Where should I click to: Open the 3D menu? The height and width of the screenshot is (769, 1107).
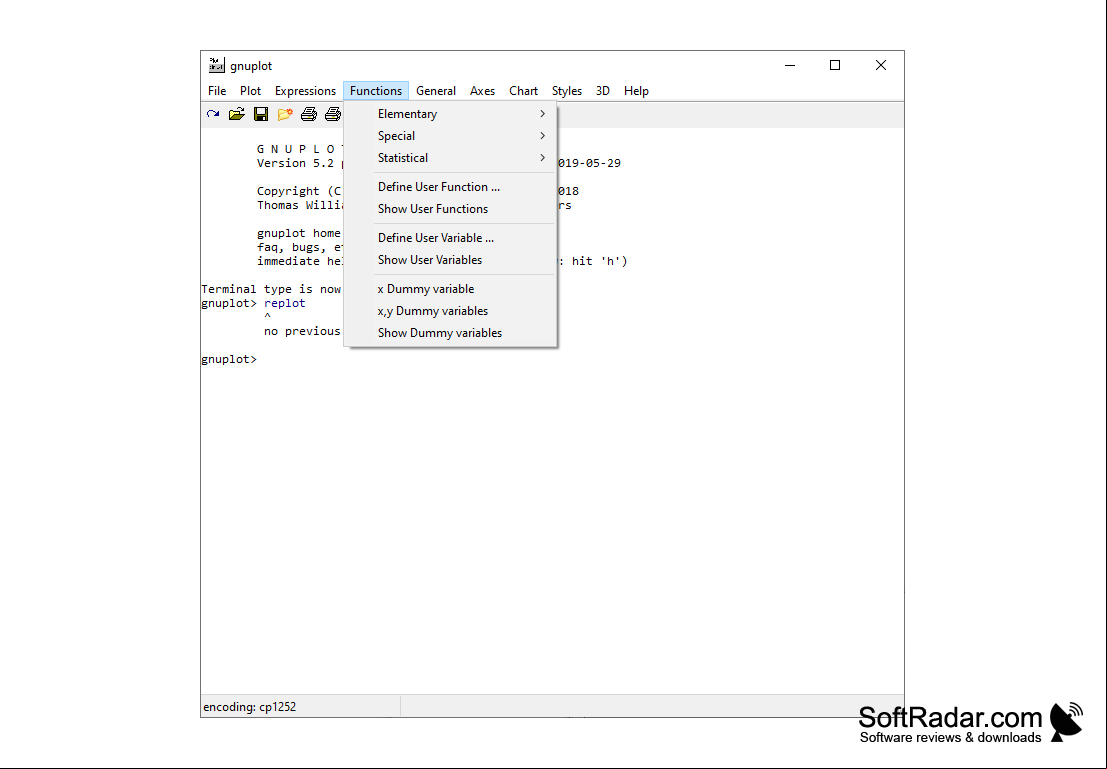602,91
